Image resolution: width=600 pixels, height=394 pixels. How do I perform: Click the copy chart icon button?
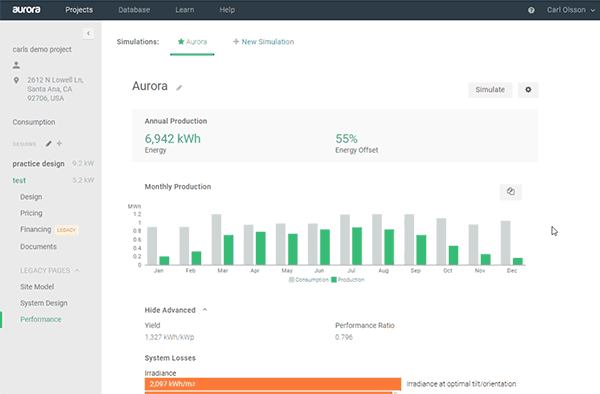point(510,192)
